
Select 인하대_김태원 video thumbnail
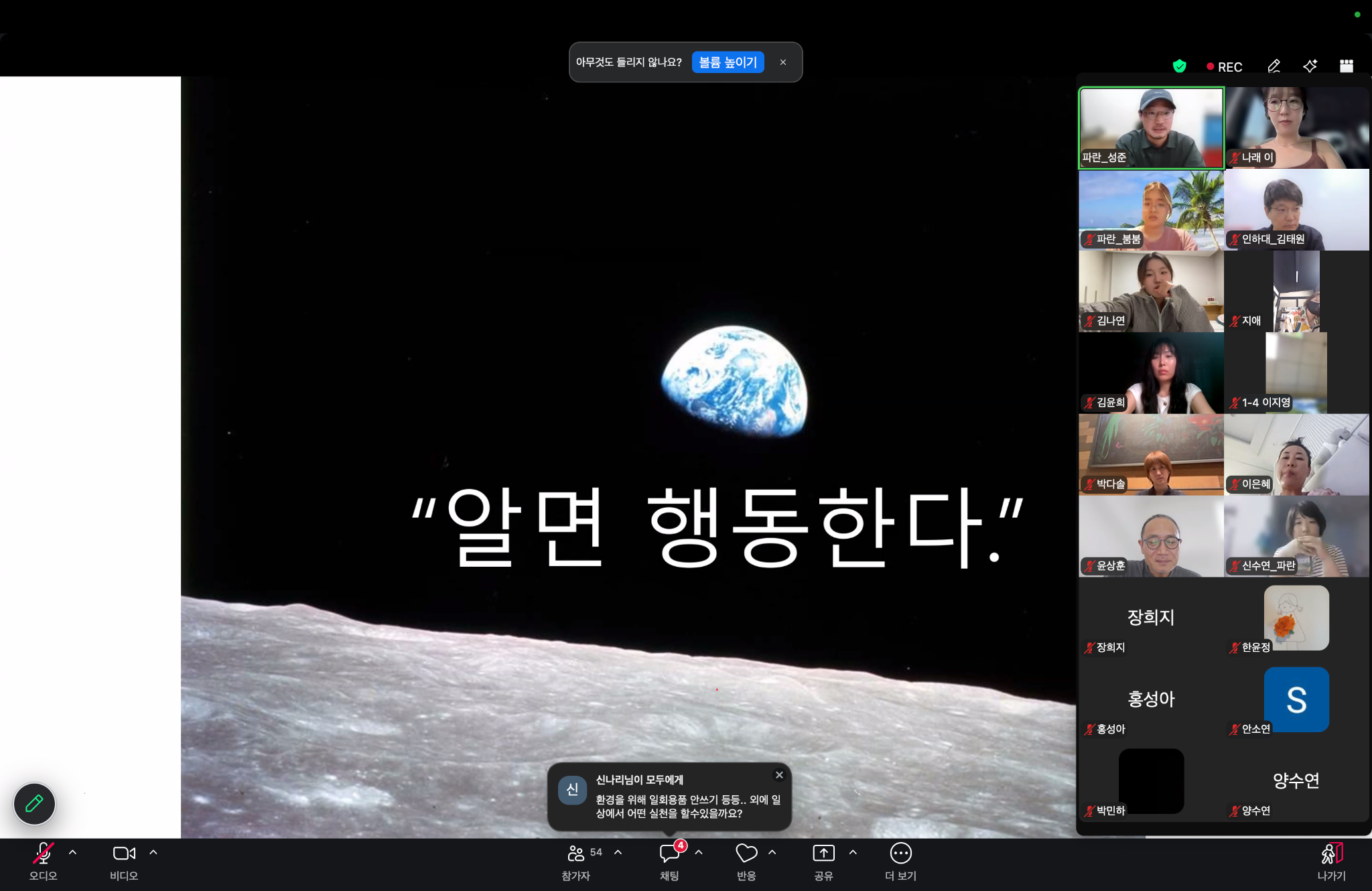(1297, 210)
